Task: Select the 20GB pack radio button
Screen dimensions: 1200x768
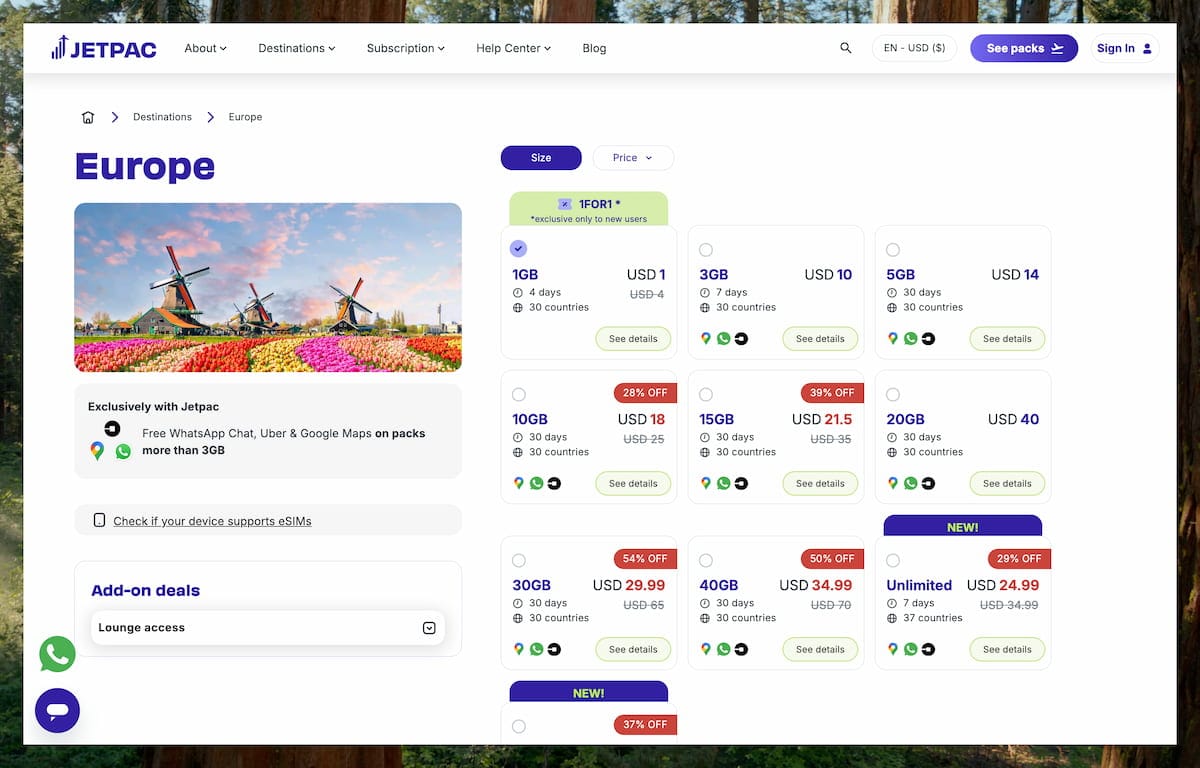Action: point(893,395)
